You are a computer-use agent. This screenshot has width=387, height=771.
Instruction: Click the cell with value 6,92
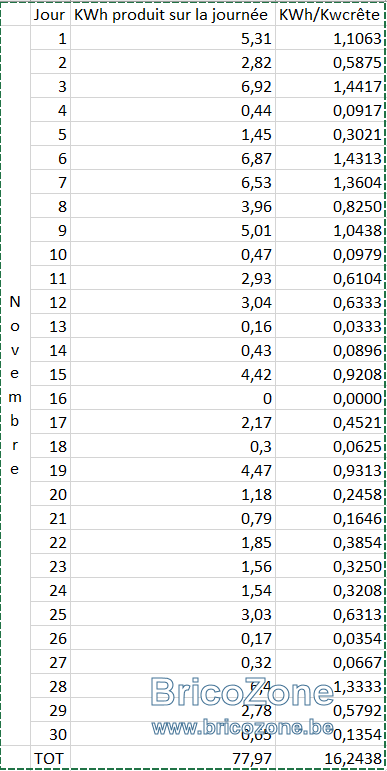click(172, 87)
